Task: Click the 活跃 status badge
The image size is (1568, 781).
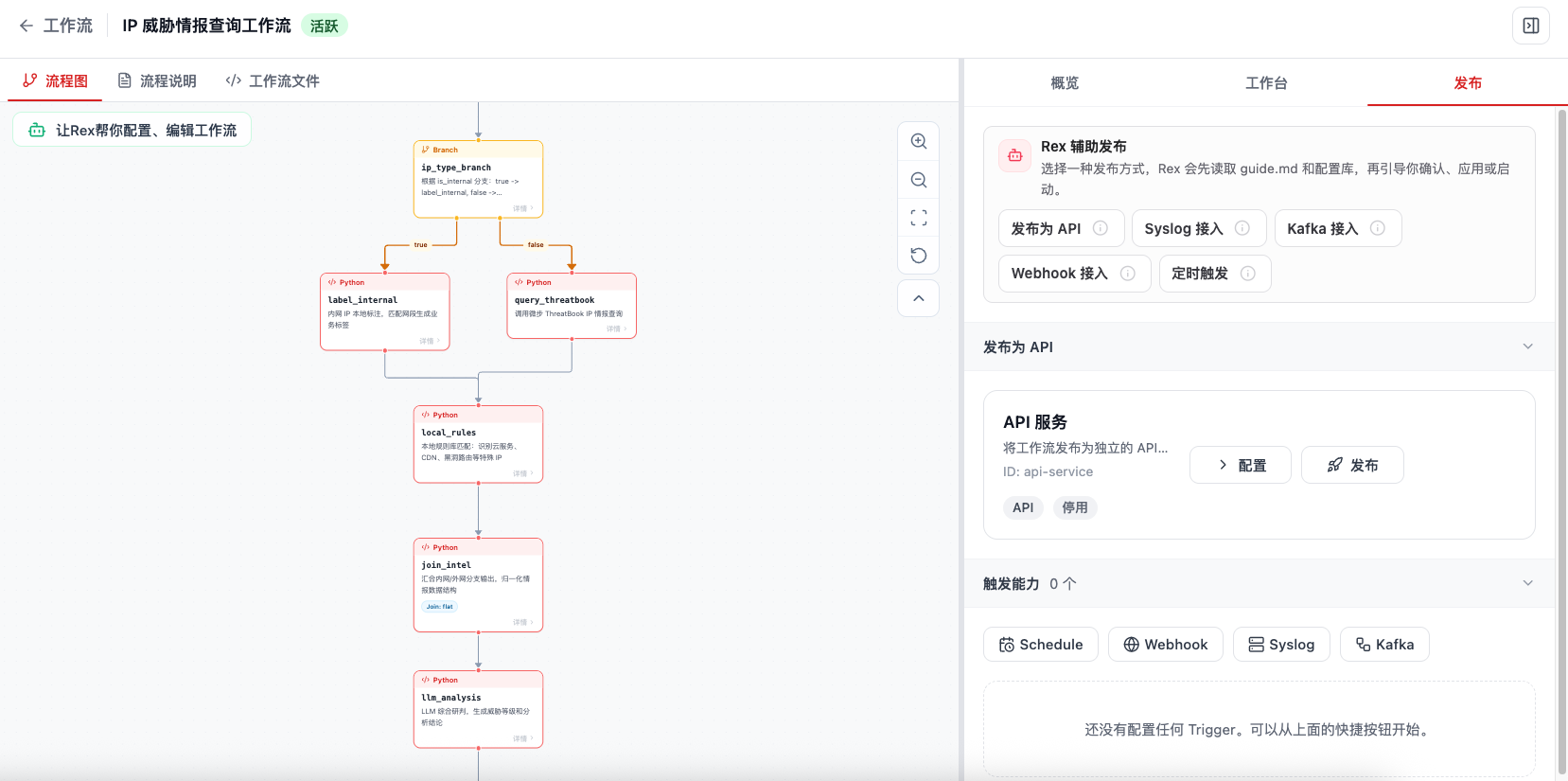Action: coord(325,26)
